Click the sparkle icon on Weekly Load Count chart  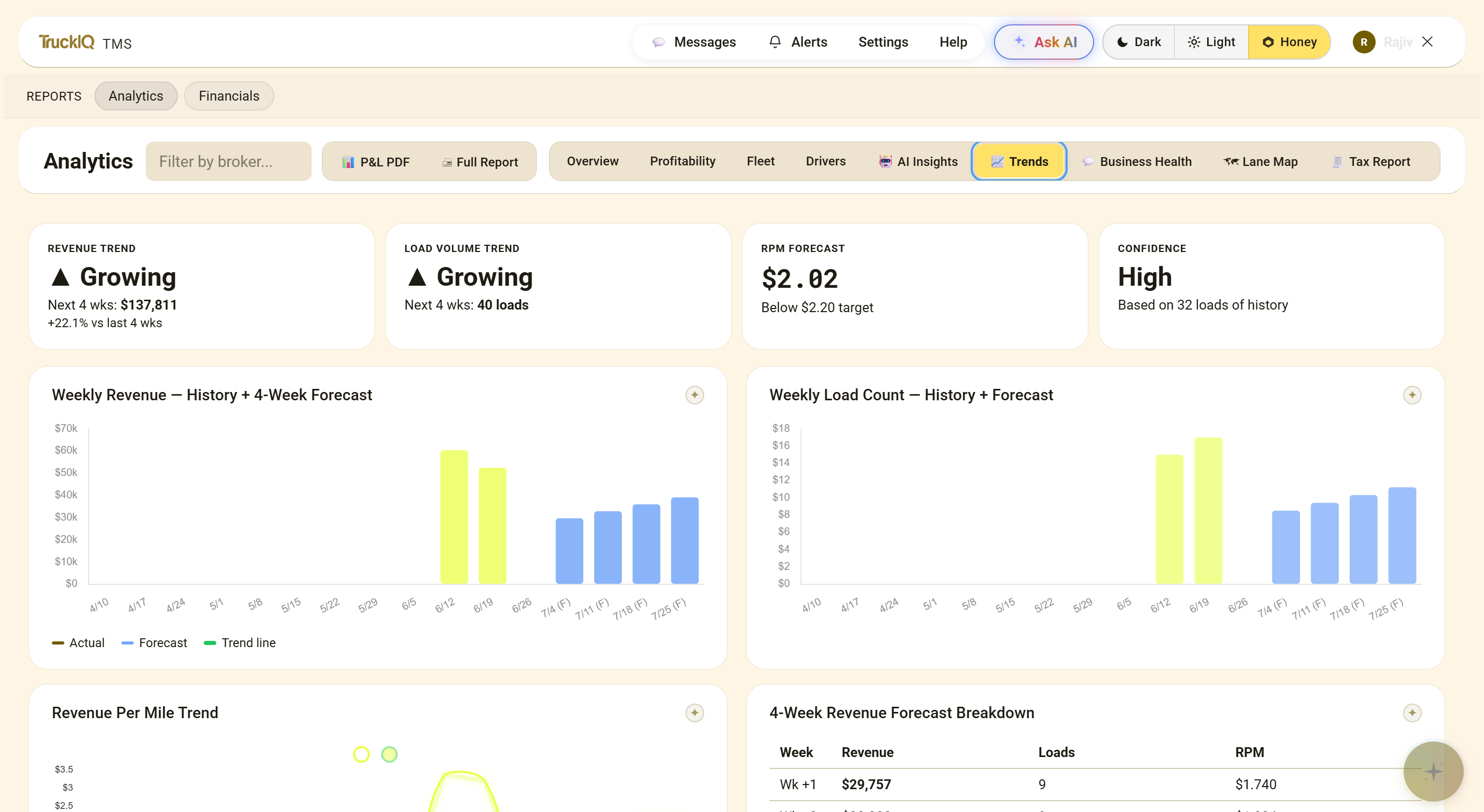(1411, 395)
